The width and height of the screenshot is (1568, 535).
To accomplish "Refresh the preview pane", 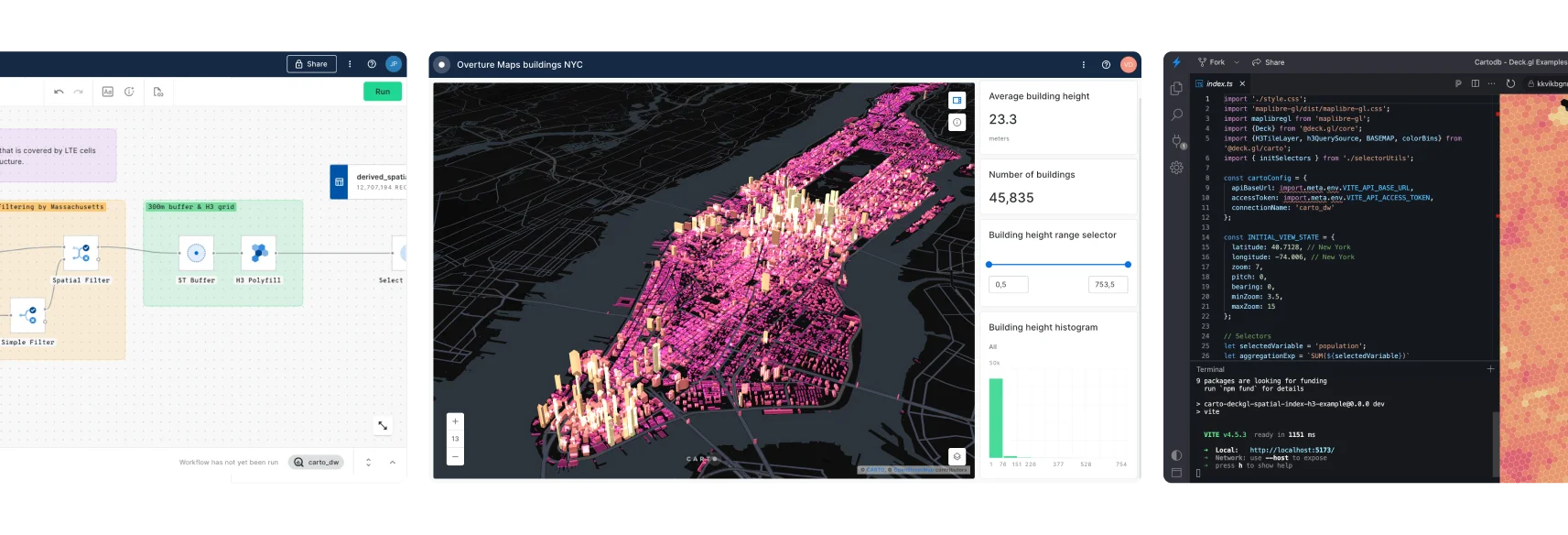I will coord(1510,83).
